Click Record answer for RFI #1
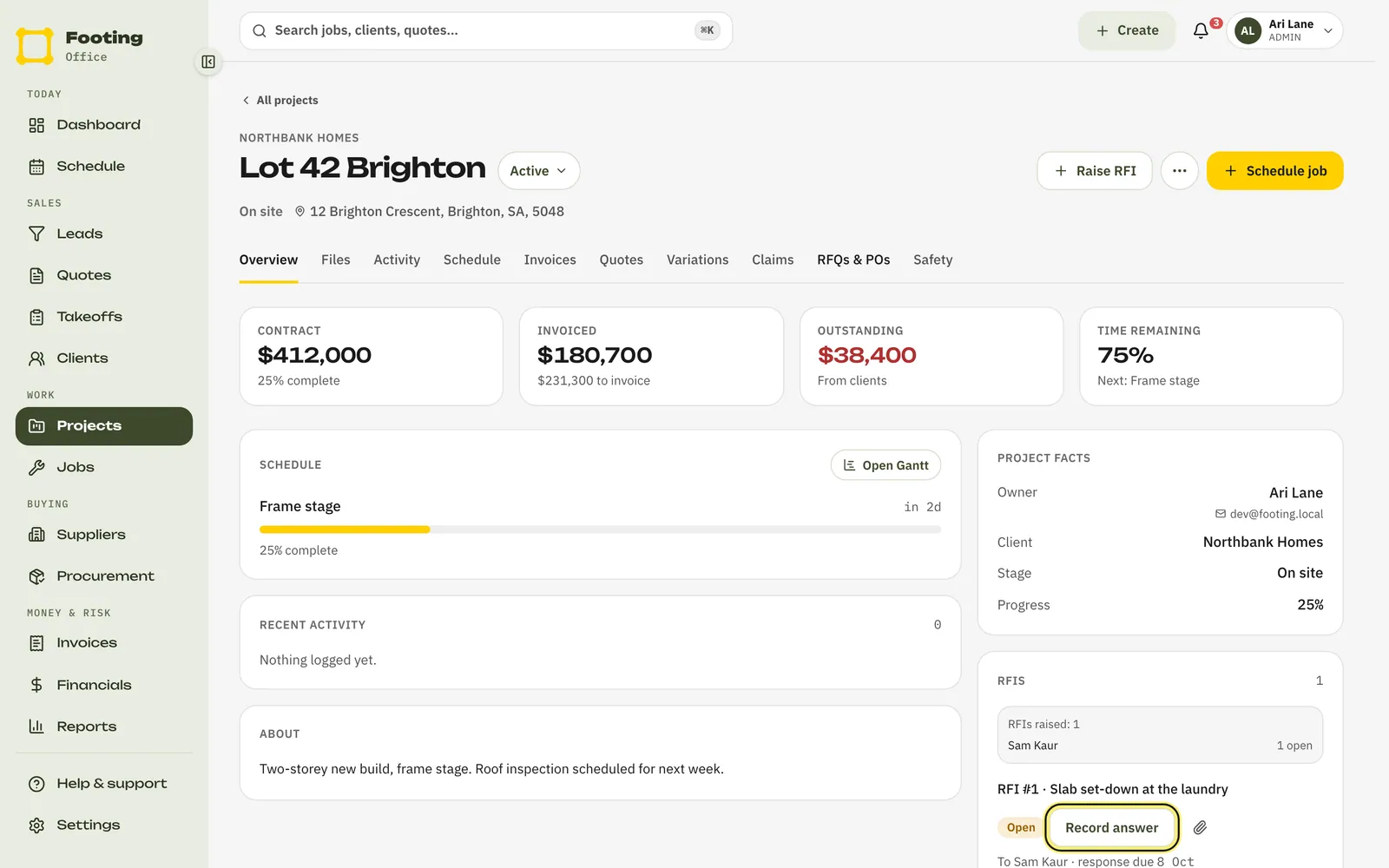The height and width of the screenshot is (868, 1389). [x=1112, y=828]
